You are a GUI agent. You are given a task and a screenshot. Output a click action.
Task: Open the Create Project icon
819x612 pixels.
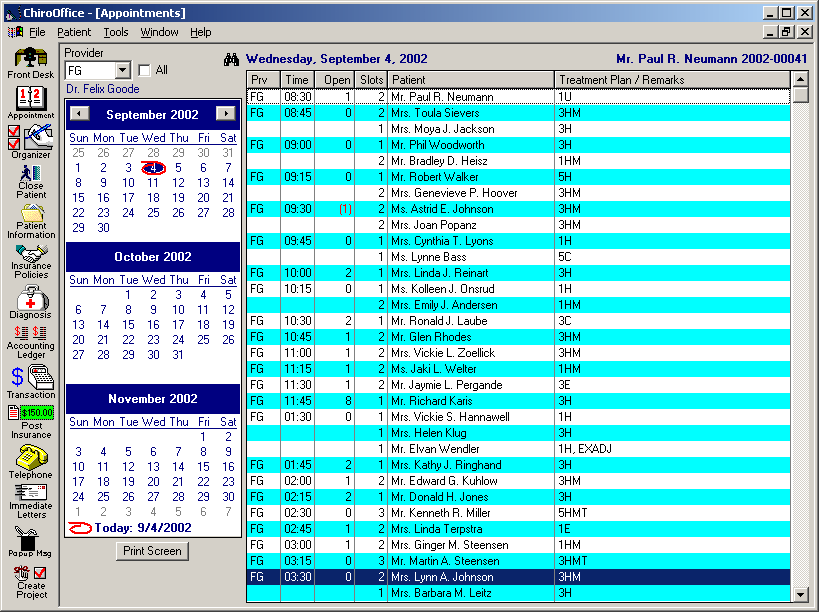click(x=31, y=582)
